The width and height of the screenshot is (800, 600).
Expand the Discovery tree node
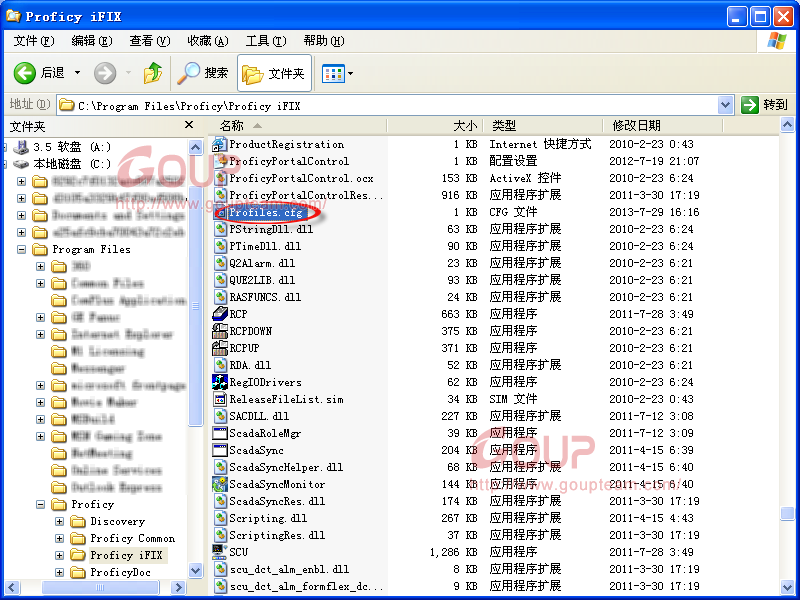(x=59, y=521)
